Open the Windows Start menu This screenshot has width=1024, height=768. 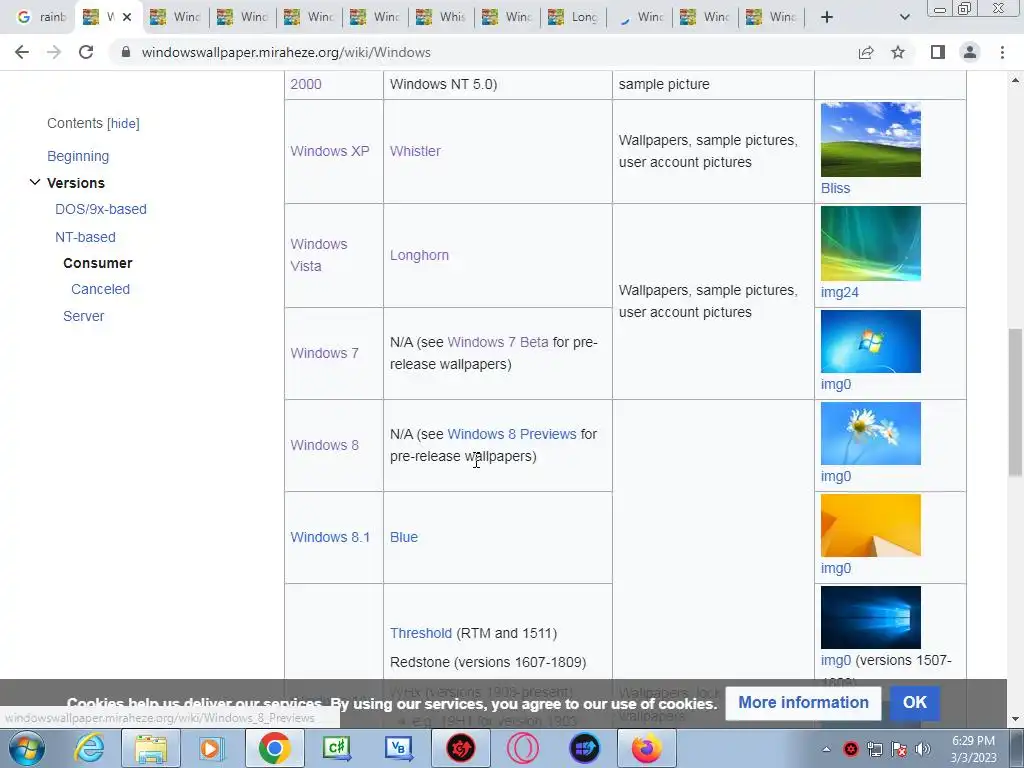pos(26,748)
